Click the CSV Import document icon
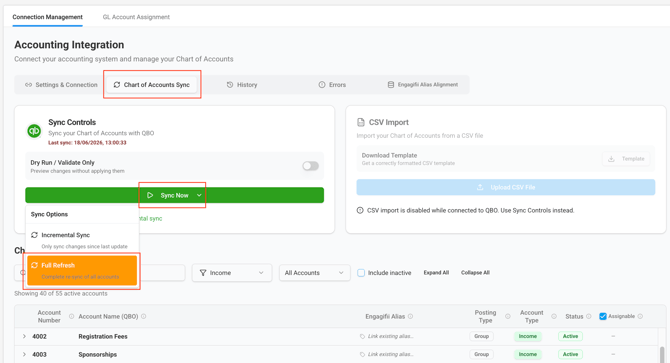 click(x=361, y=123)
